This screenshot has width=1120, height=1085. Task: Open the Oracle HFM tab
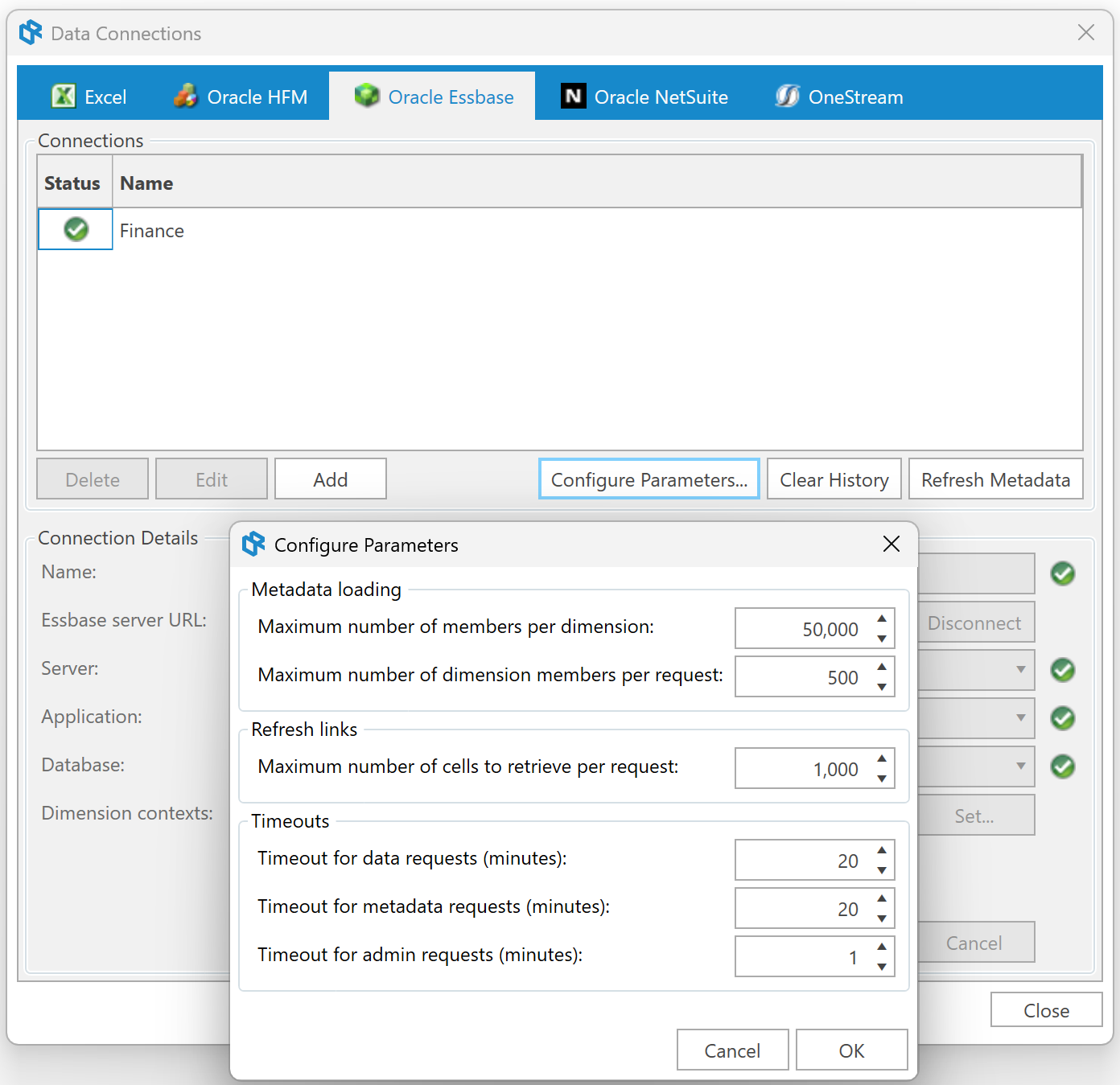tap(240, 97)
